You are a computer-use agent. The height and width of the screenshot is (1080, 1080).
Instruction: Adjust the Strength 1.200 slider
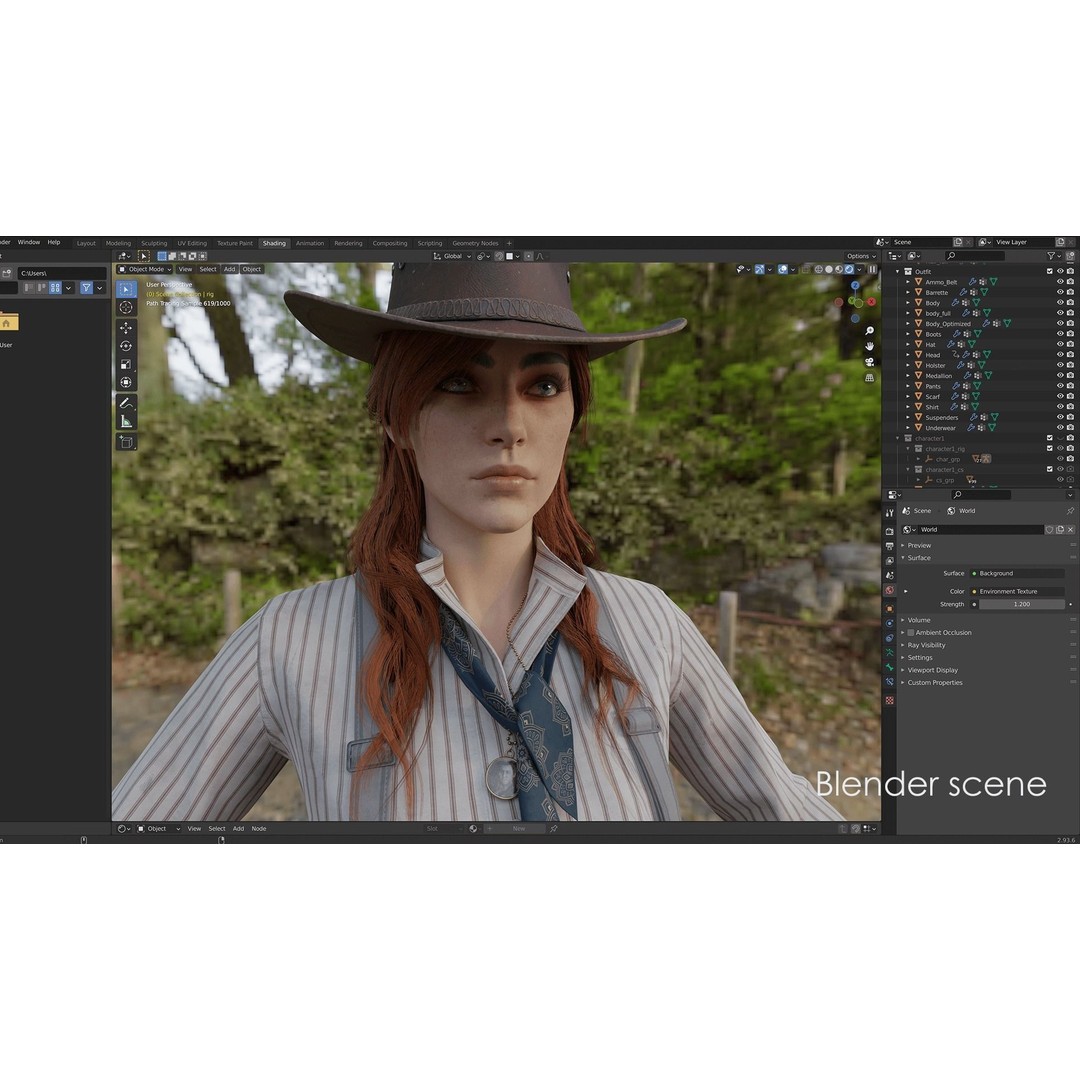tap(1022, 604)
